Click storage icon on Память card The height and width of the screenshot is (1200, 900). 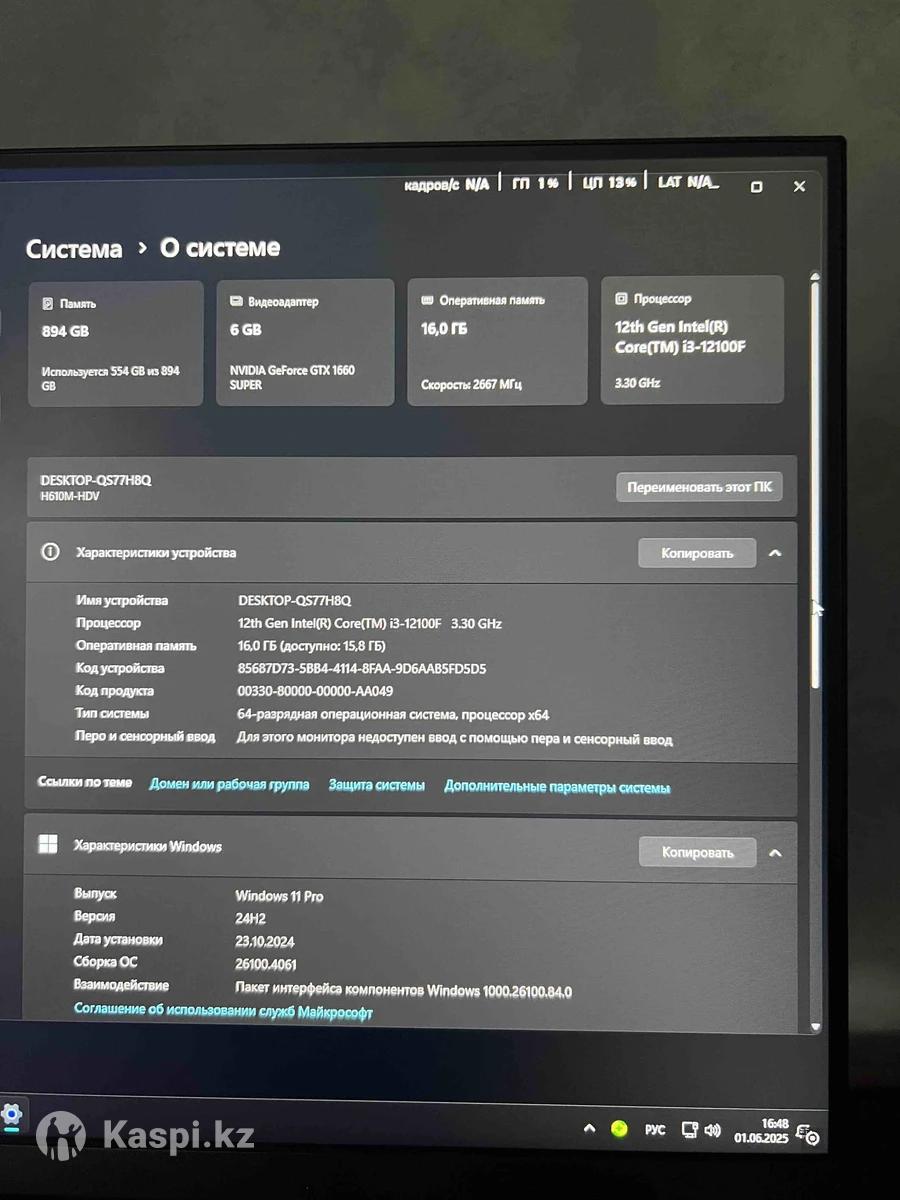coord(47,303)
